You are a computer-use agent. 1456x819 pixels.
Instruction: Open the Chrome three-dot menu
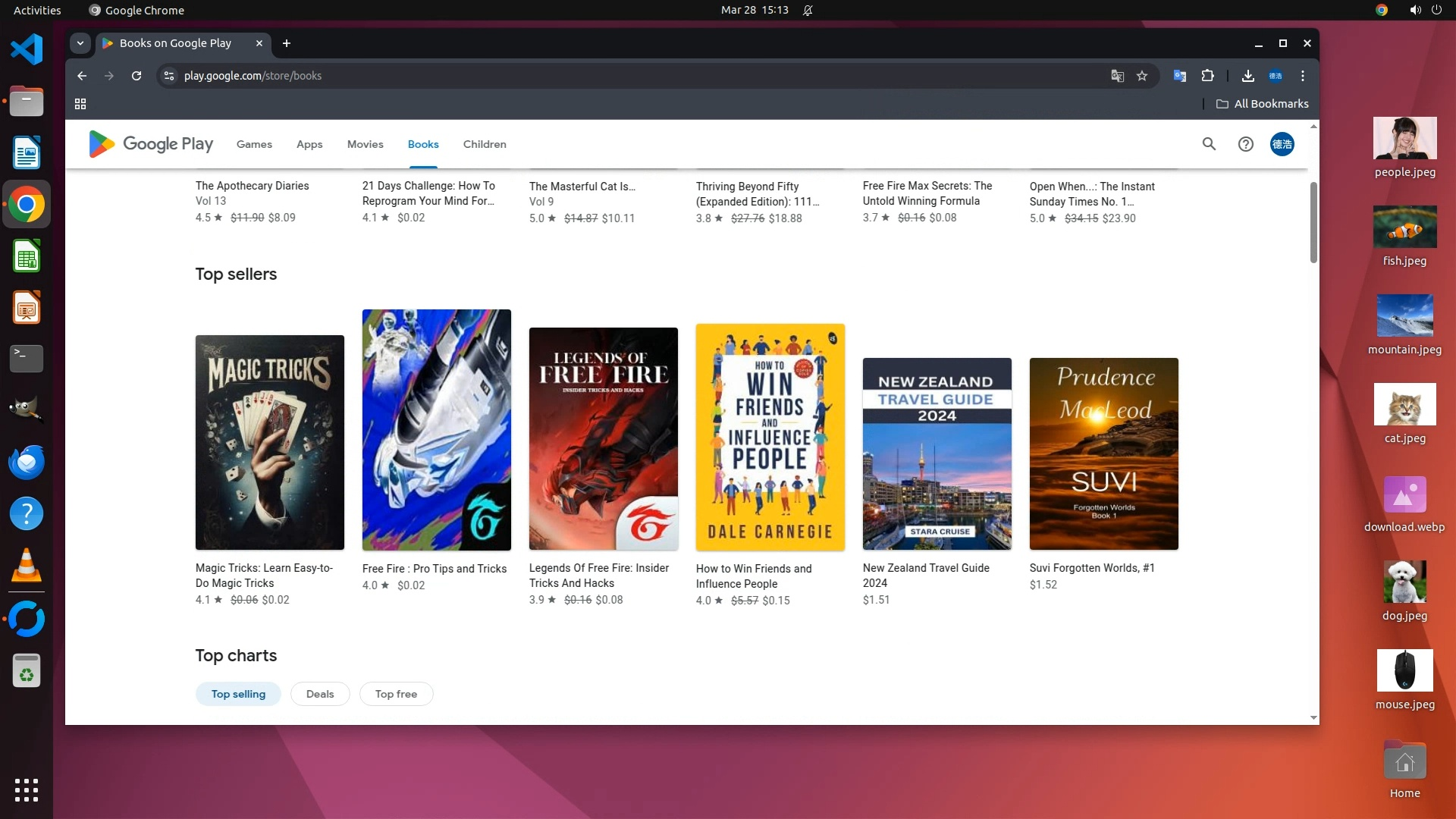pos(1302,76)
